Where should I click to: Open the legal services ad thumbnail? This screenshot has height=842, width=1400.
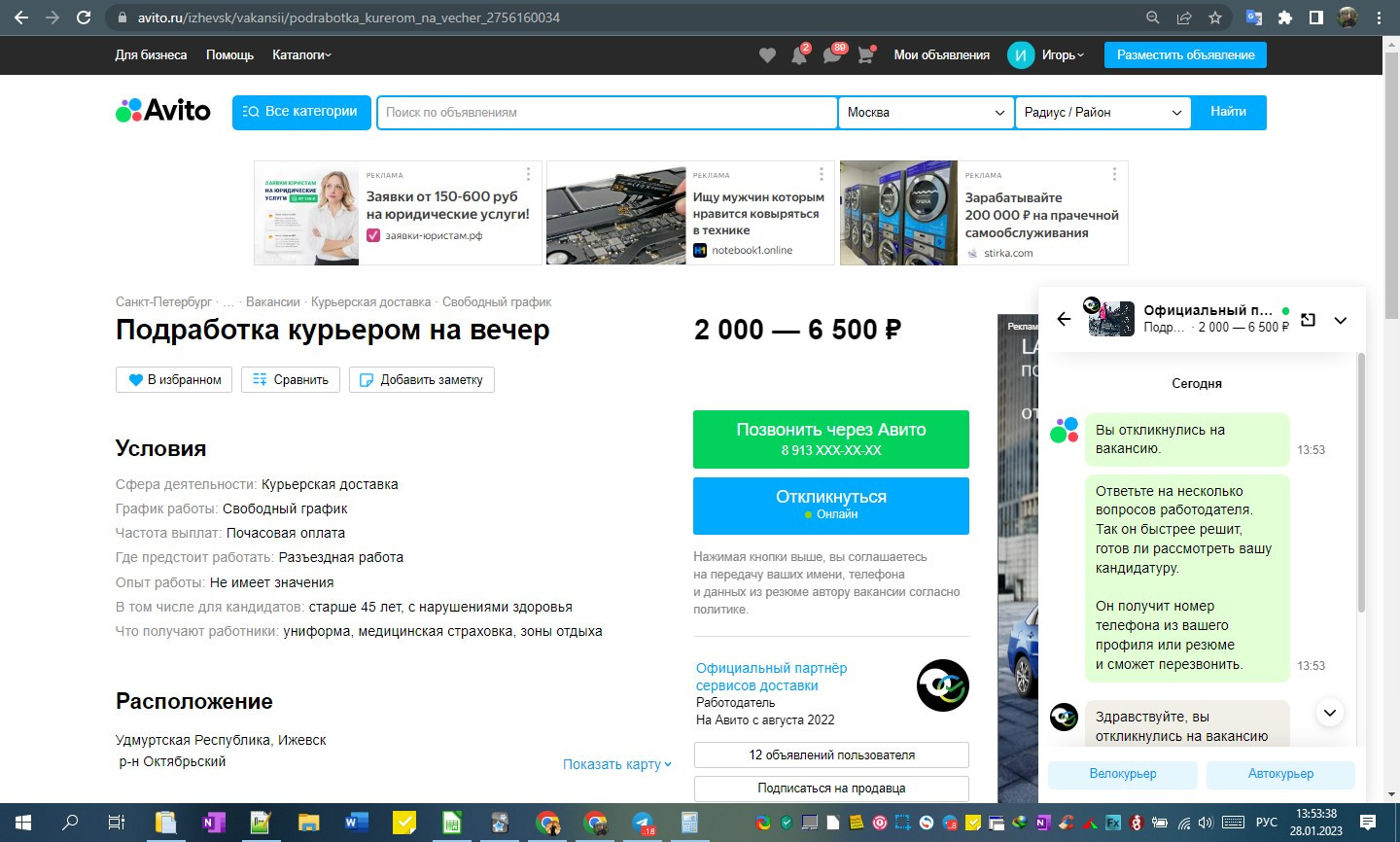[306, 213]
